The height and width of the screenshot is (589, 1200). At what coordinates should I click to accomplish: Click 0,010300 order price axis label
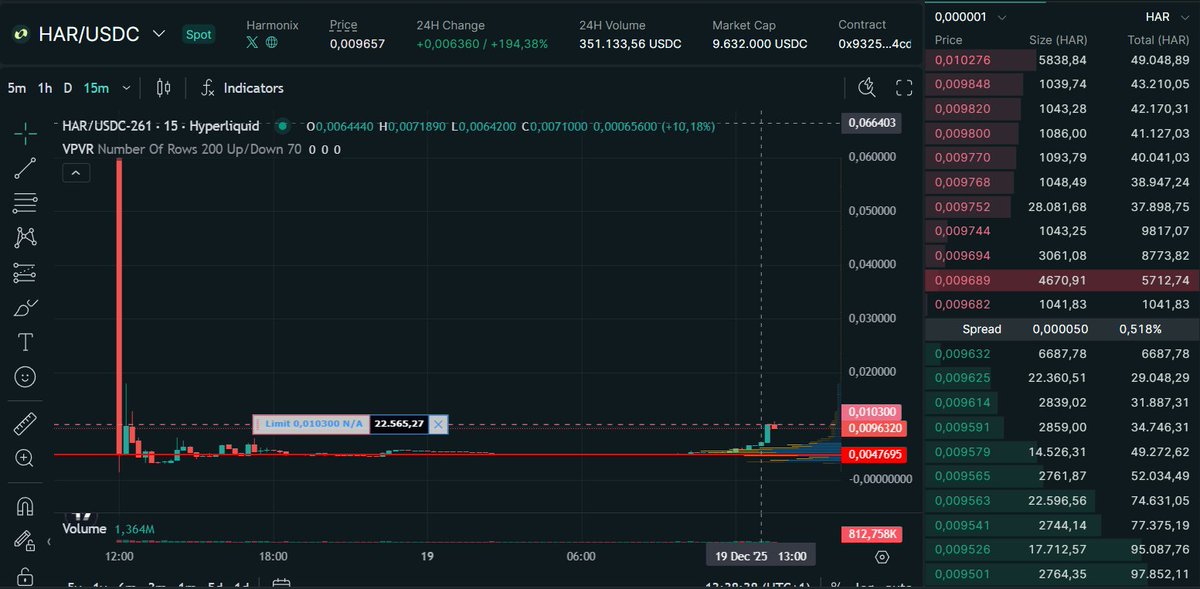tap(872, 412)
